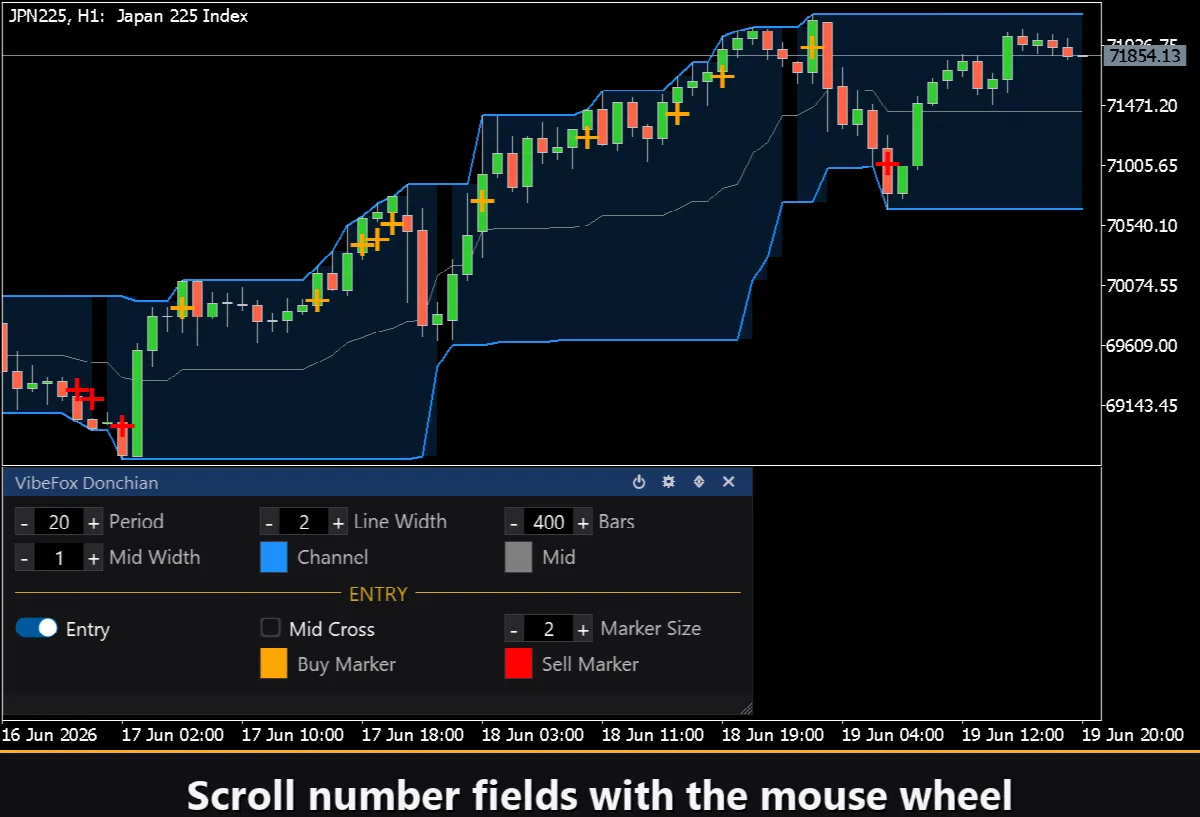Close the VibeFox Donchian panel
This screenshot has width=1200, height=817.
coord(729,482)
